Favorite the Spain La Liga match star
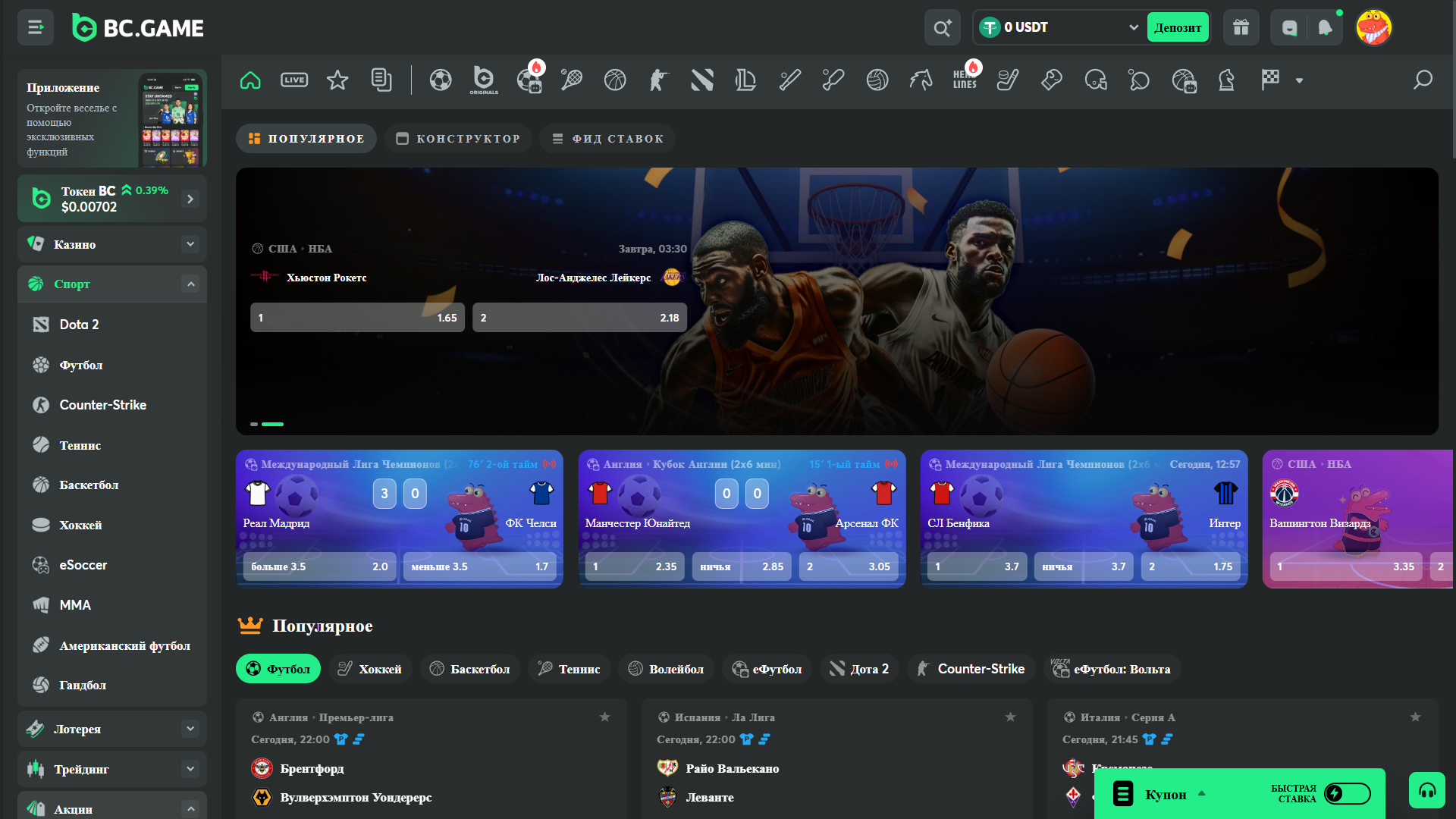The width and height of the screenshot is (1456, 819). coord(1010,717)
